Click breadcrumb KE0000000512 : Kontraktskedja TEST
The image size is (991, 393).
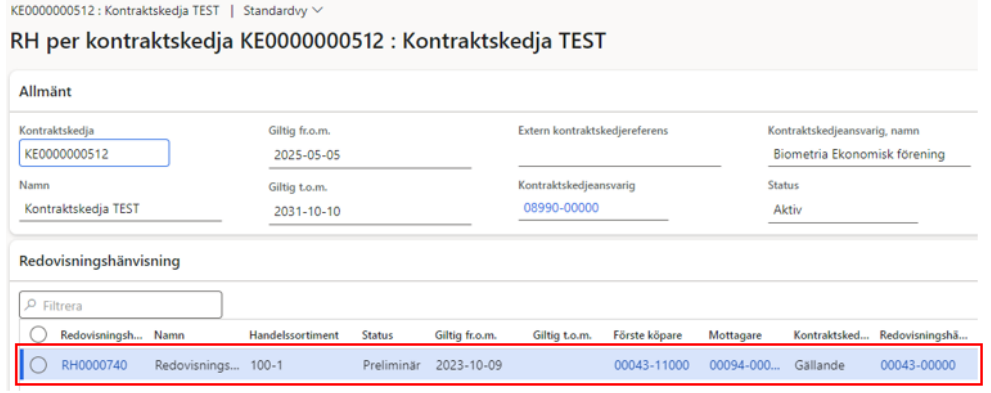click(115, 11)
